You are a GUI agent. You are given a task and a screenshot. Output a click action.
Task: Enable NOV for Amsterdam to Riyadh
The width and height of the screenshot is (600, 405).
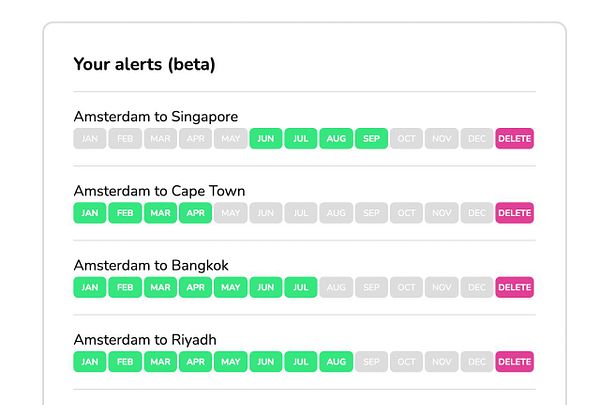[441, 361]
